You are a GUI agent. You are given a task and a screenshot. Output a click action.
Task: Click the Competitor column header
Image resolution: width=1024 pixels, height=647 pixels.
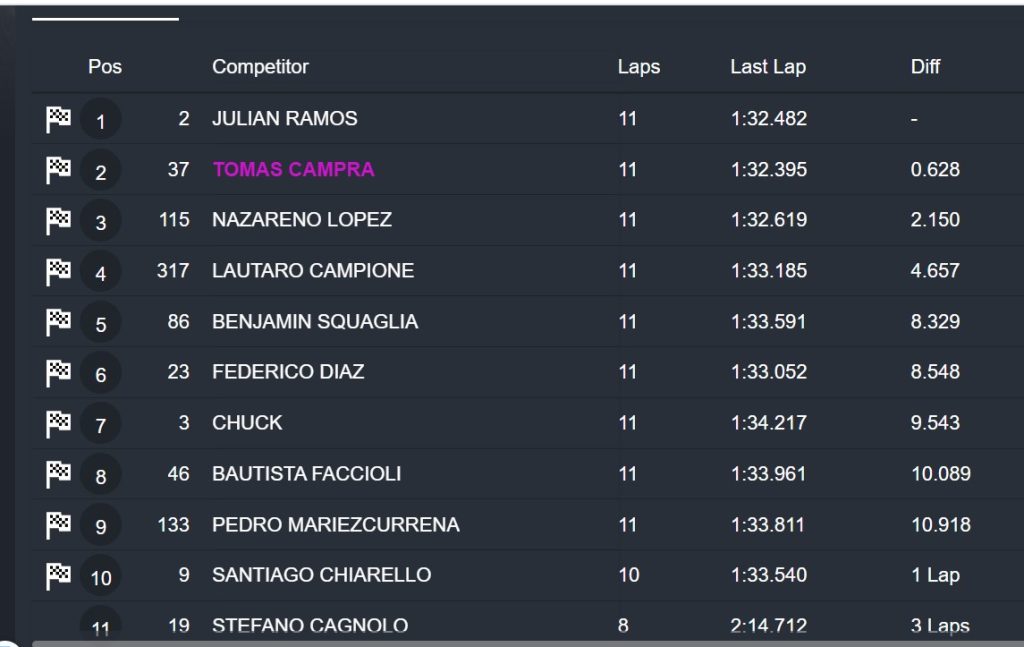click(x=260, y=67)
